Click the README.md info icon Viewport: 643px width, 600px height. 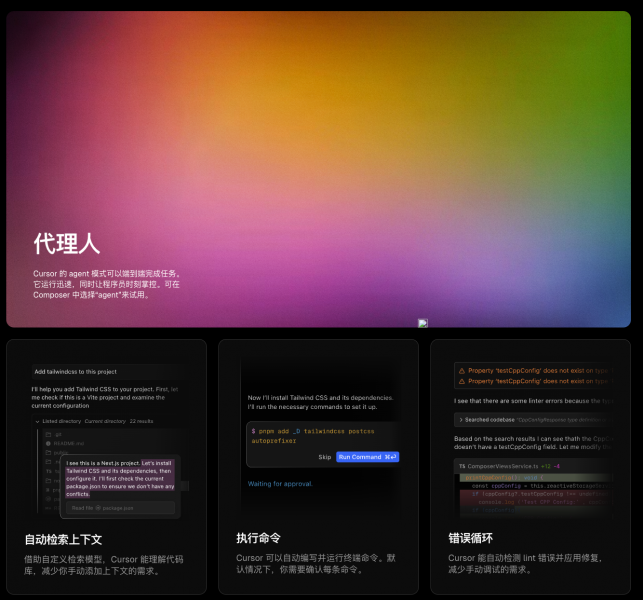(x=48, y=443)
